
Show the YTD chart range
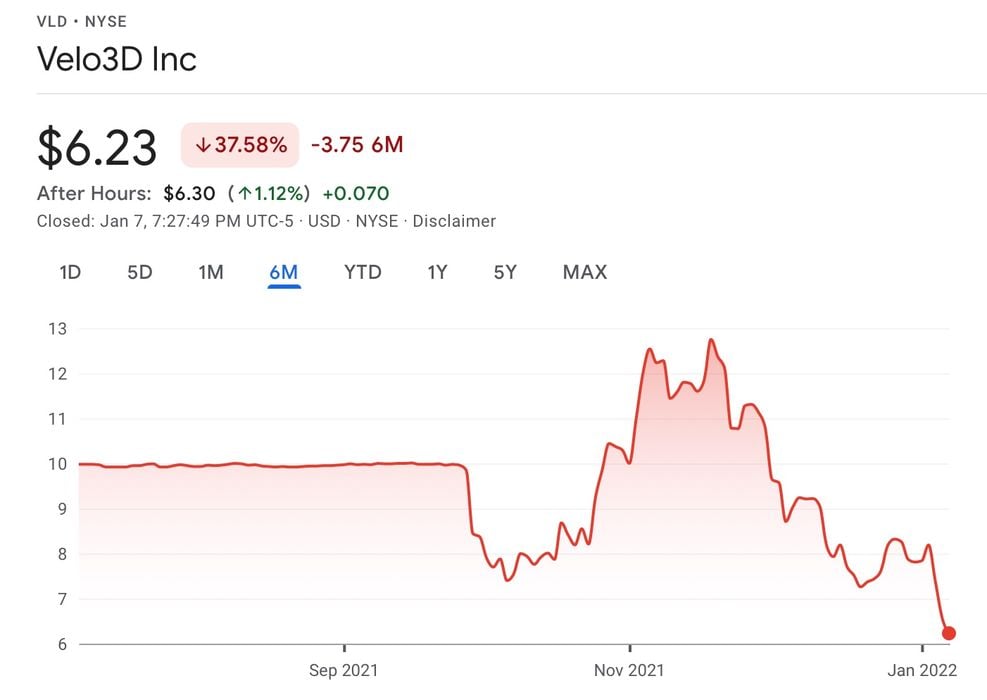click(363, 272)
